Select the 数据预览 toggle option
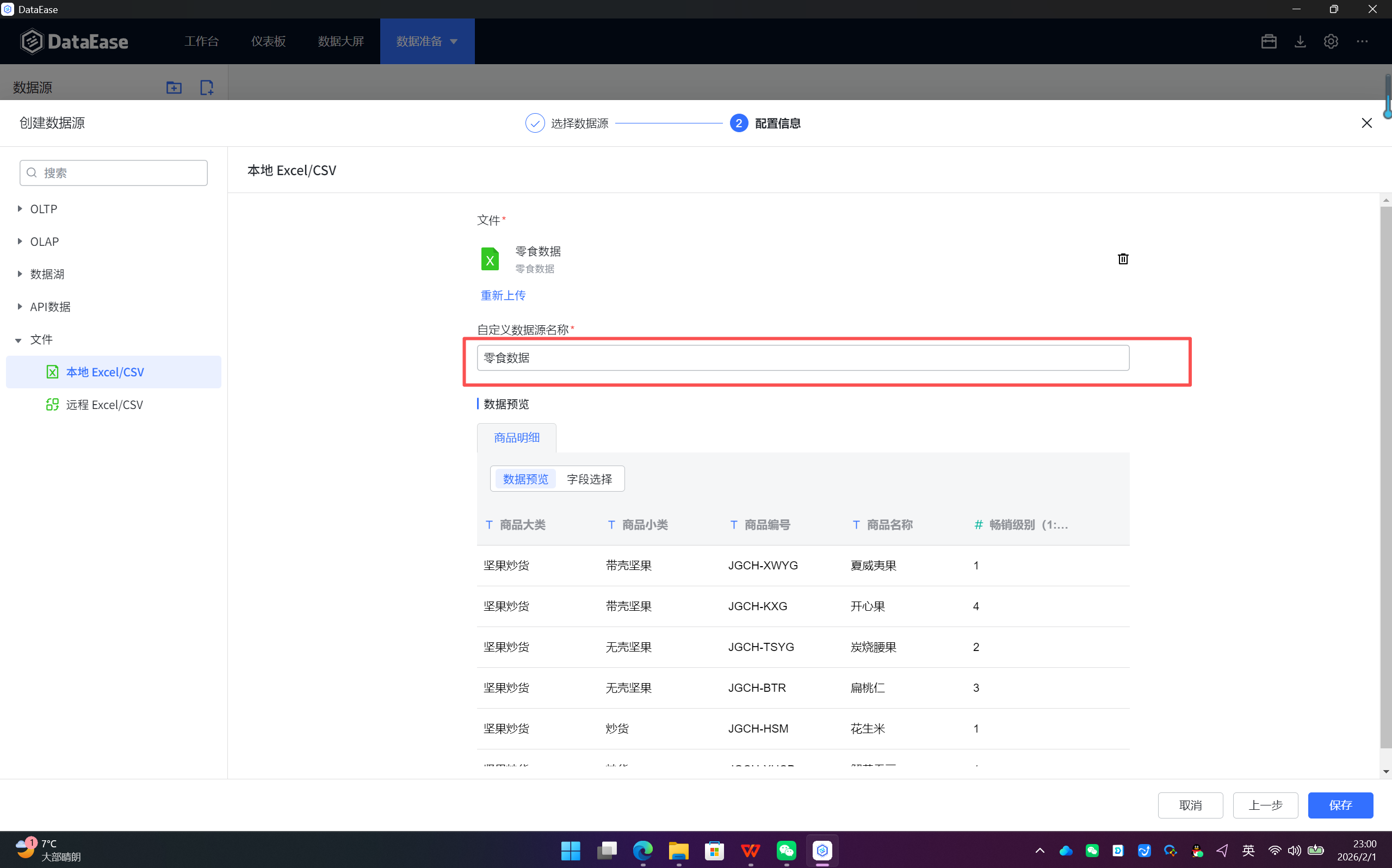Viewport: 1392px width, 868px height. (525, 479)
